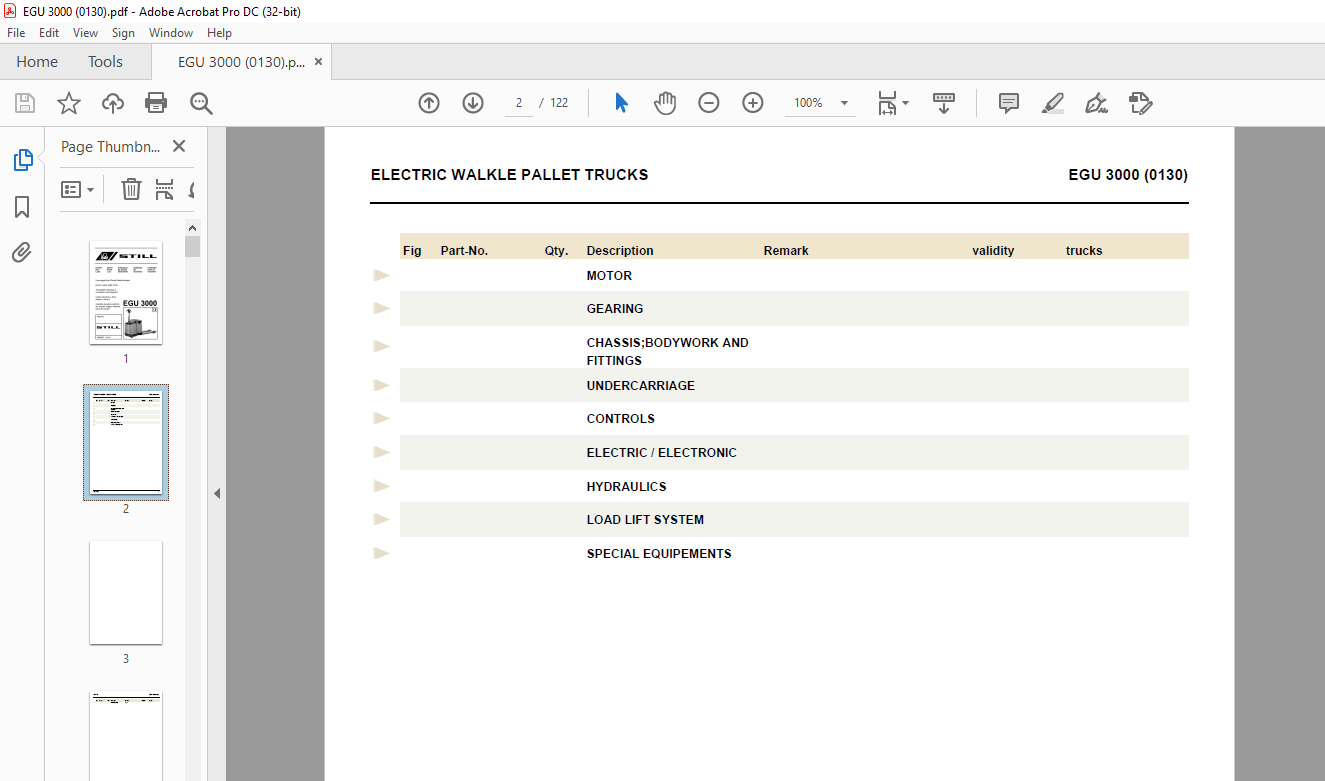Click the scrolling mode keyboard icon

(944, 103)
